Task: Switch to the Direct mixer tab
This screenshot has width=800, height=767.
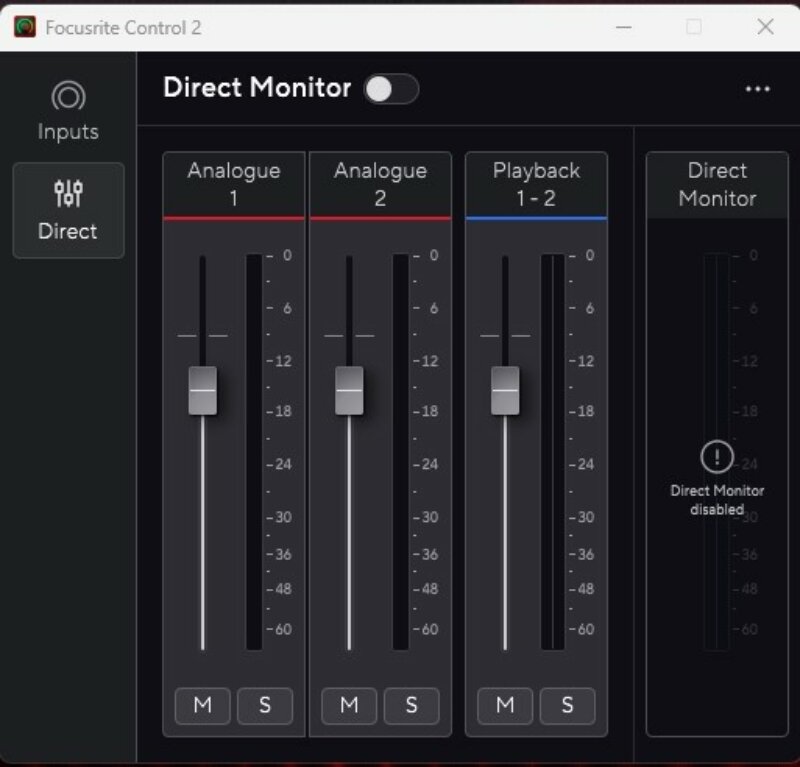Action: pyautogui.click(x=68, y=210)
